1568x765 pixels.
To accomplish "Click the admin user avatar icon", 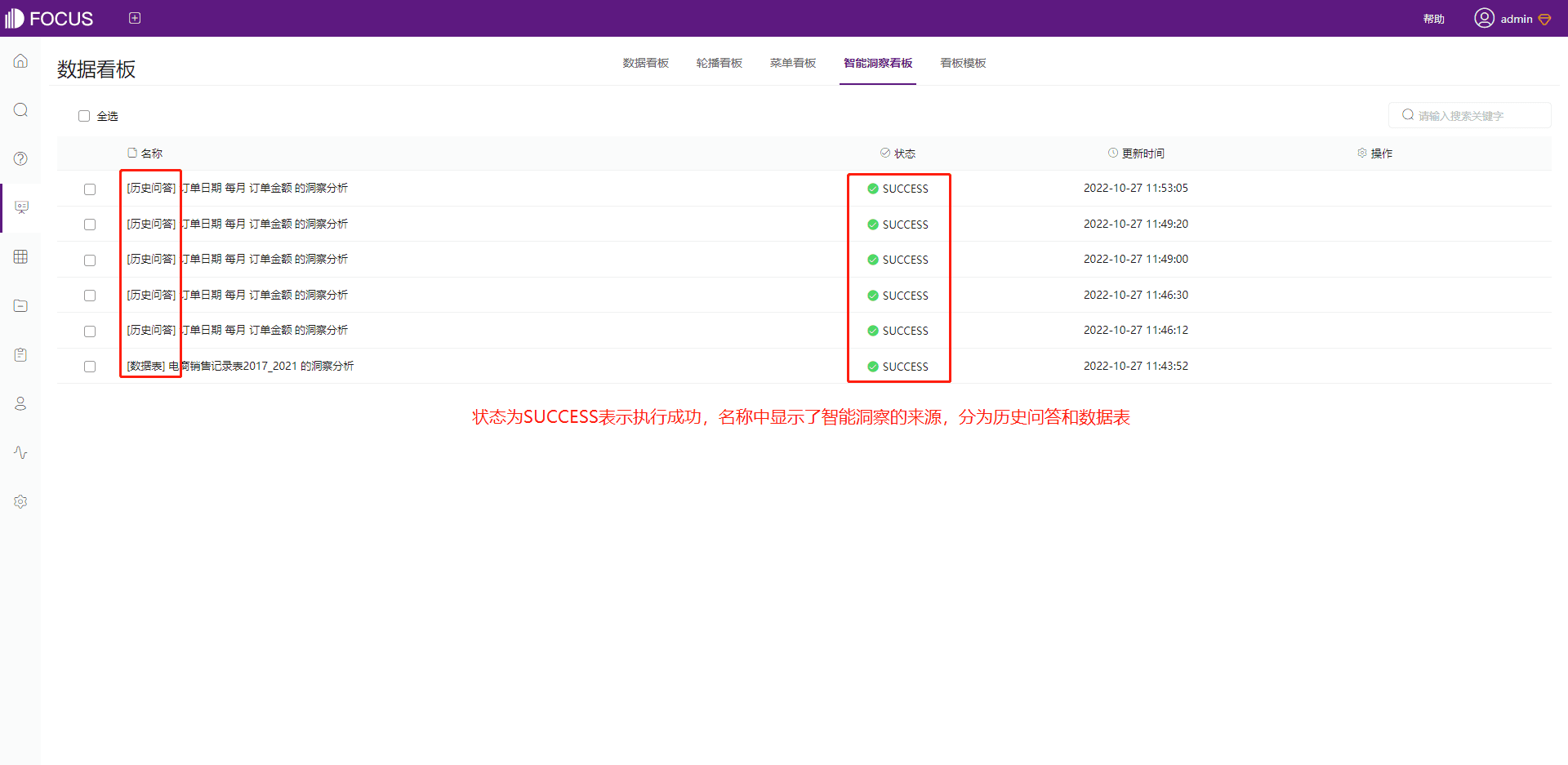I will tap(1484, 18).
